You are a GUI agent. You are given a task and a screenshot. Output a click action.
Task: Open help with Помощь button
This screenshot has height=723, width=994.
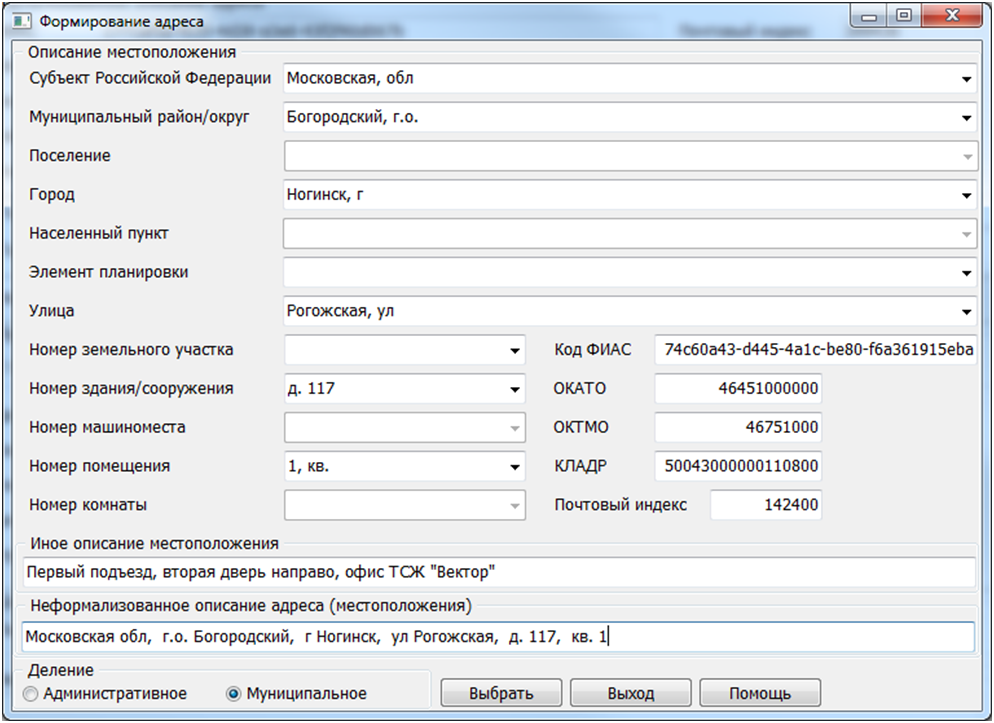point(759,694)
